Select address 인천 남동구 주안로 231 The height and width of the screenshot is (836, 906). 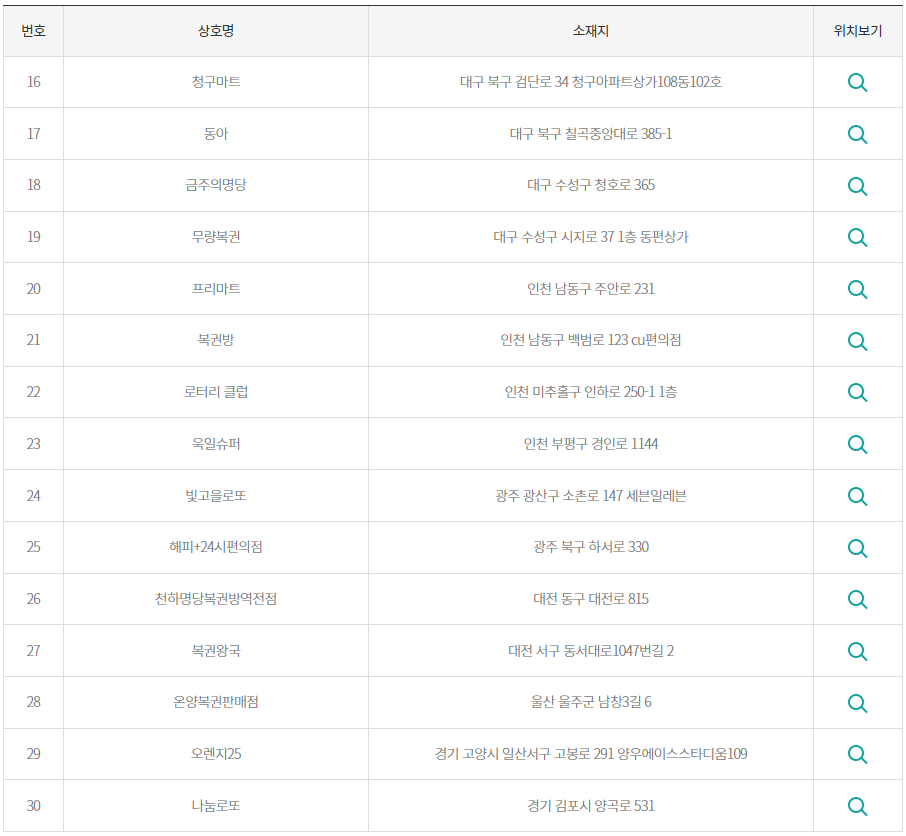click(x=591, y=289)
